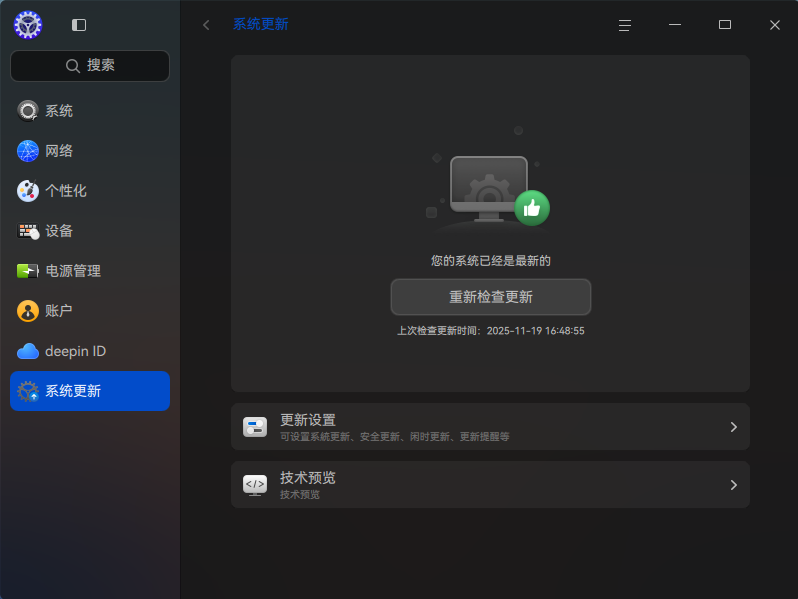
Task: Open the 个性化 palette icon
Action: point(27,191)
